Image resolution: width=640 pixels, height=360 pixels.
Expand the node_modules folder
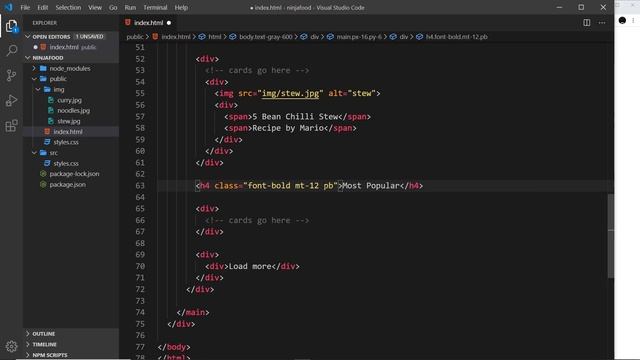coord(34,68)
